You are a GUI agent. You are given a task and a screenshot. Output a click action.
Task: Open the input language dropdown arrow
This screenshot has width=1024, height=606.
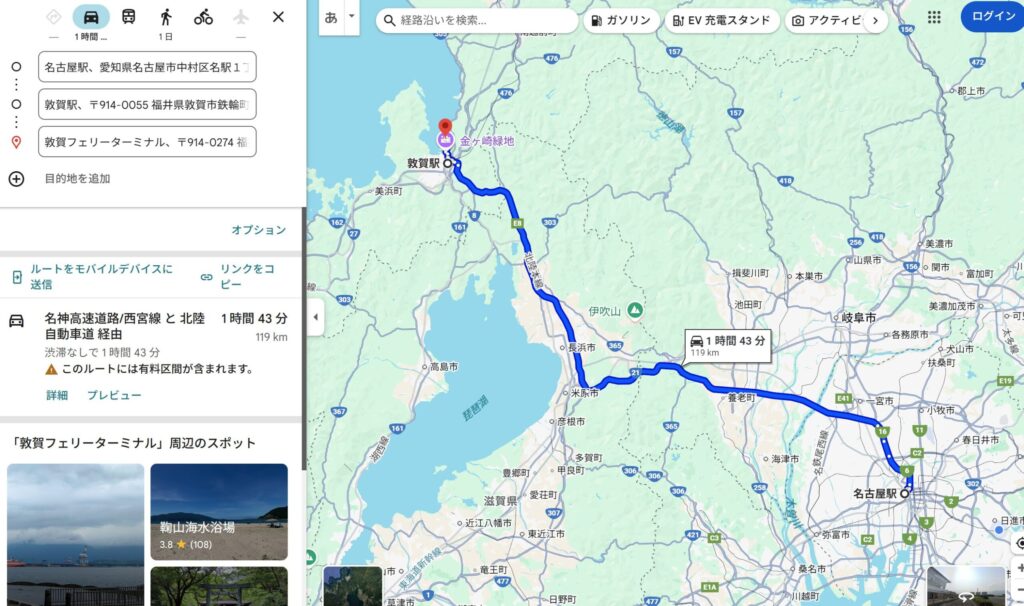click(x=351, y=16)
